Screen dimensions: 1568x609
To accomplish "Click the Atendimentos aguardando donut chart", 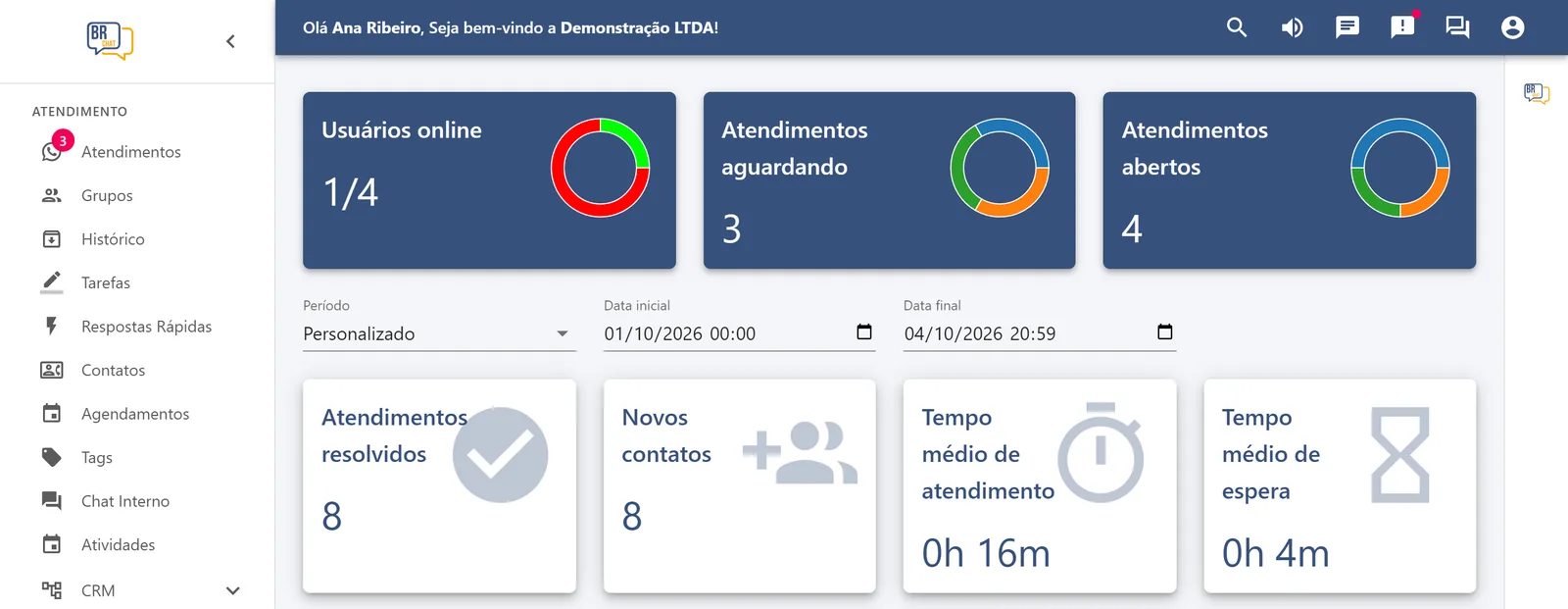I will pos(1000,168).
